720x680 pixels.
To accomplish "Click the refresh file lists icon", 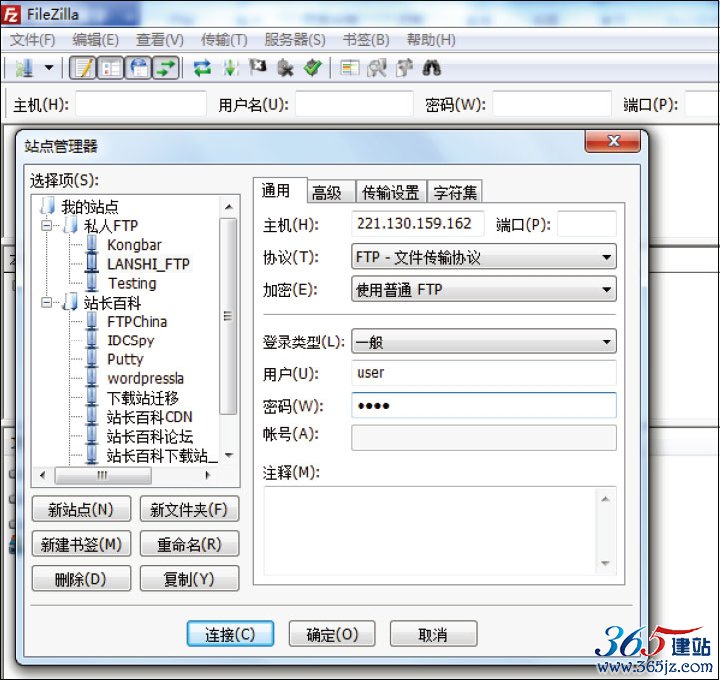I will (x=202, y=68).
